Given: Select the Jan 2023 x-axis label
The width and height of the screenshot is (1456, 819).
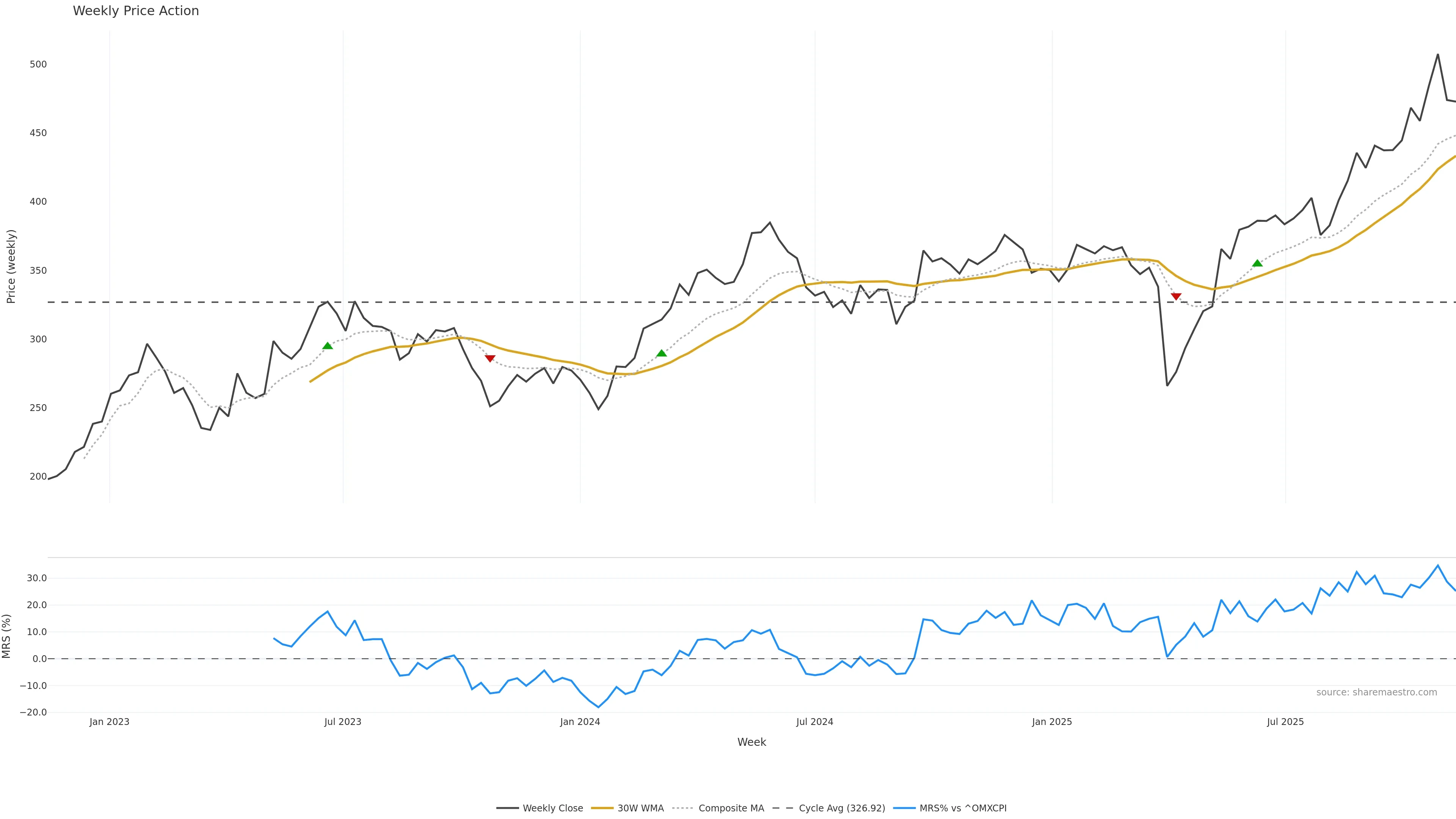Looking at the screenshot, I should click(x=109, y=722).
